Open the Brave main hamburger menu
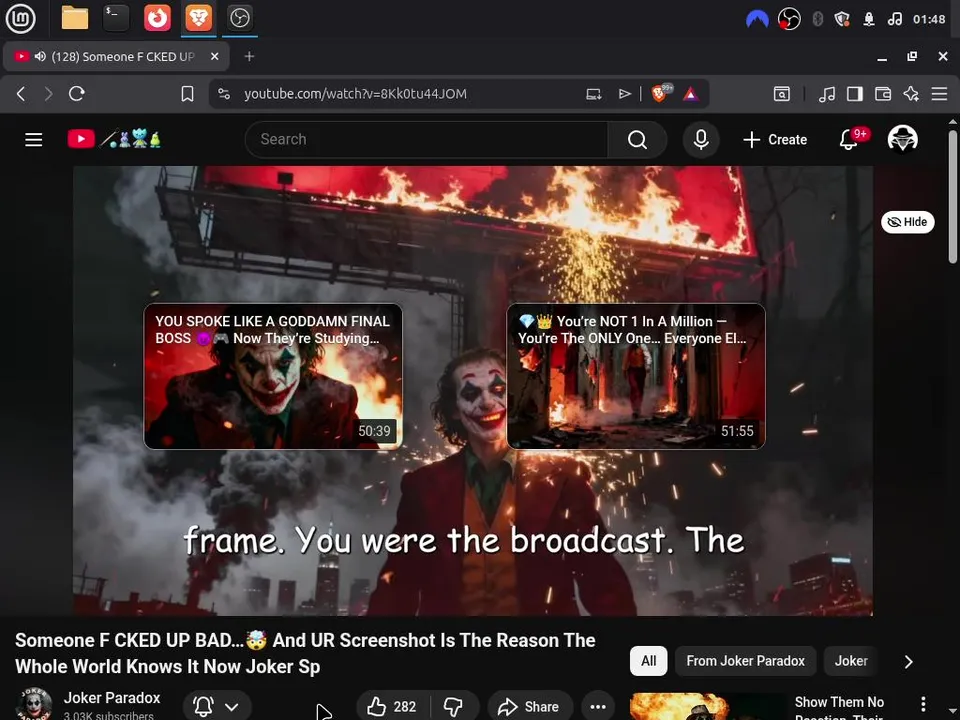This screenshot has width=960, height=720. [939, 94]
